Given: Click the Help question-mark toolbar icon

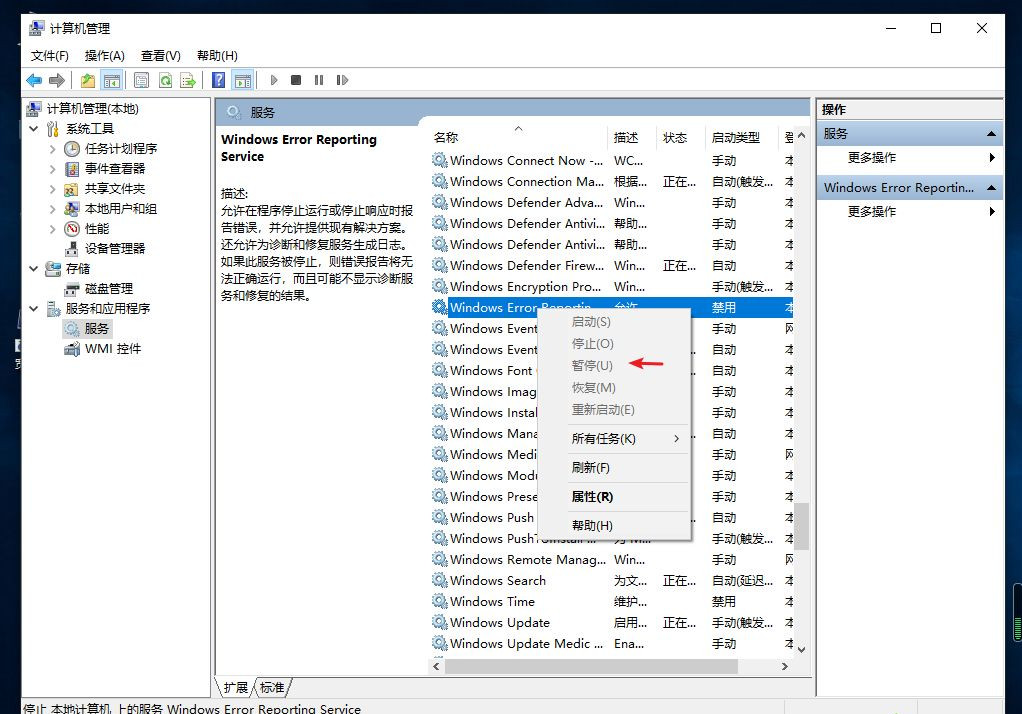Looking at the screenshot, I should pos(218,80).
